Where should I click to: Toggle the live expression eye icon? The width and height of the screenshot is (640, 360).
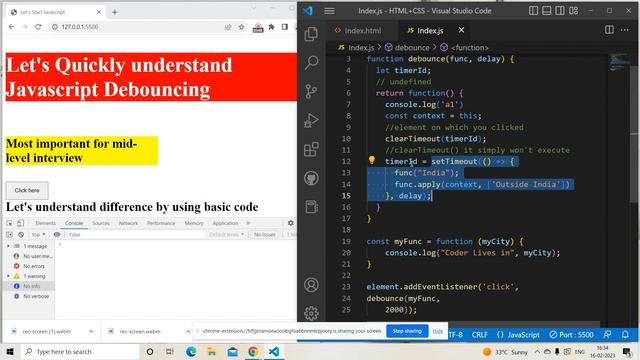(x=57, y=235)
